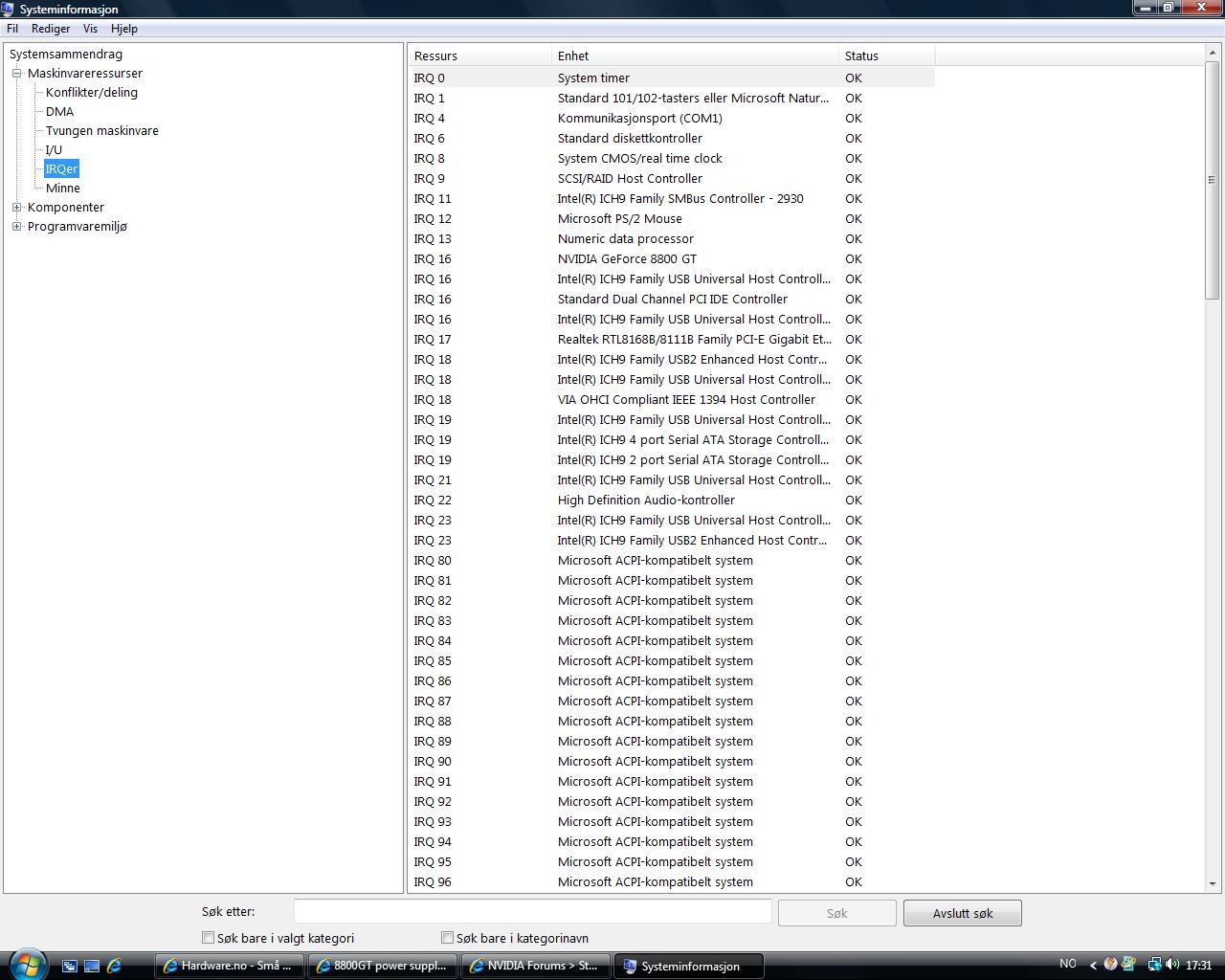The height and width of the screenshot is (980, 1225).
Task: Select the Minne tree item
Action: [63, 189]
